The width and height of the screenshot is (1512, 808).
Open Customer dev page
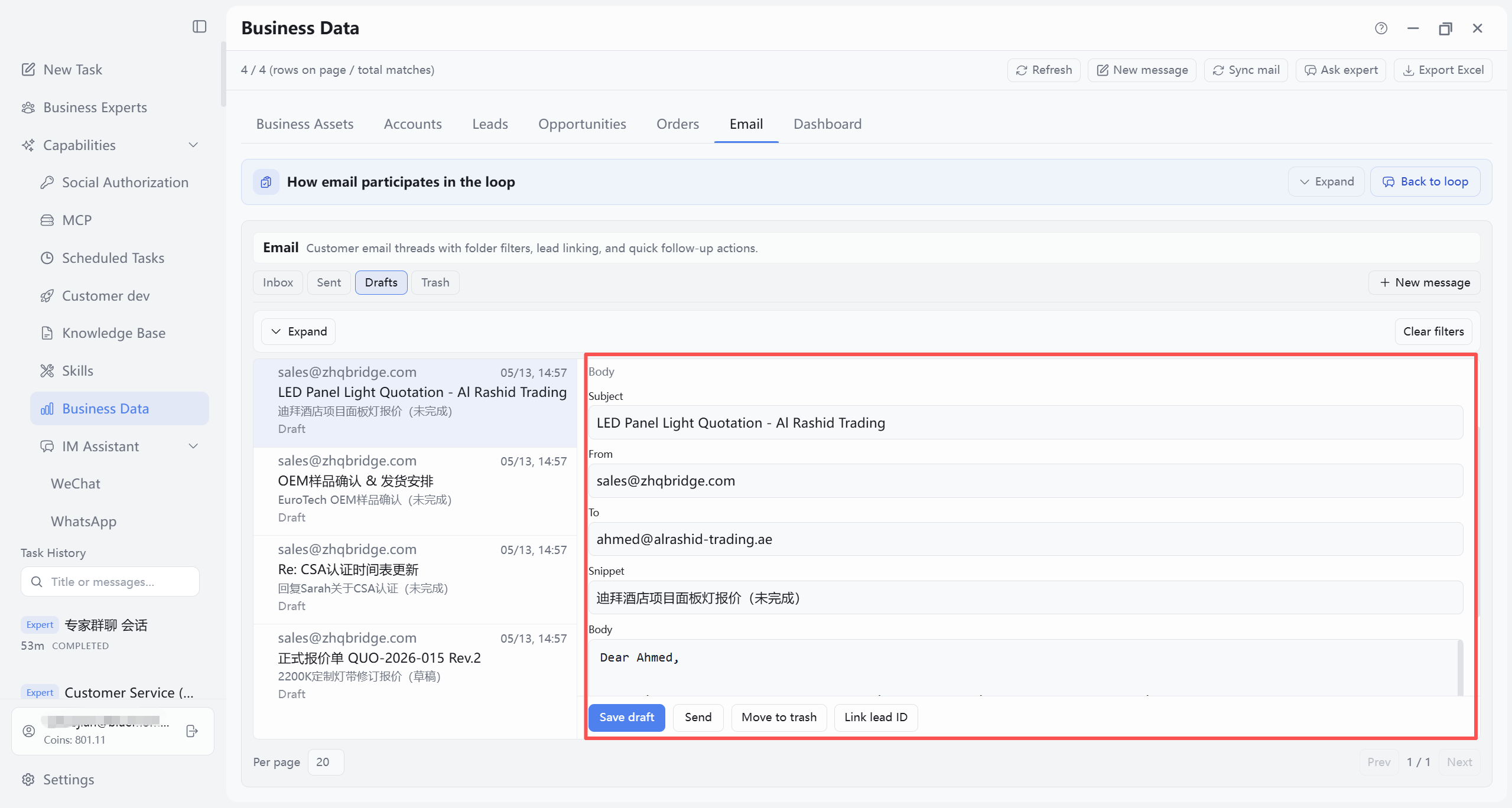pyautogui.click(x=95, y=296)
